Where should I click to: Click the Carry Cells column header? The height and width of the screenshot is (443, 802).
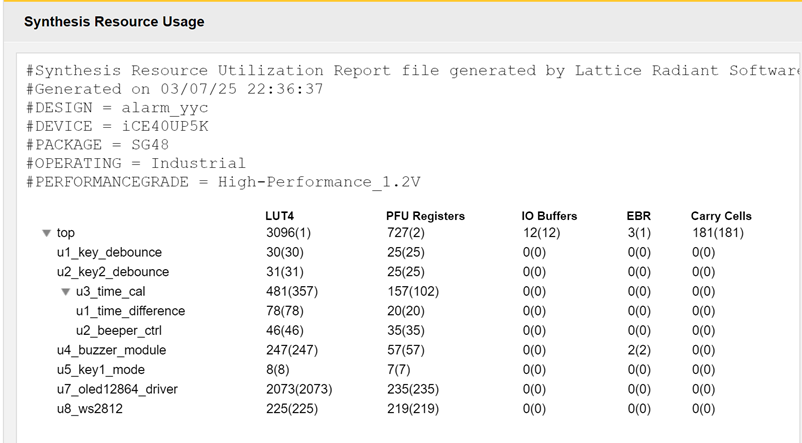point(721,216)
